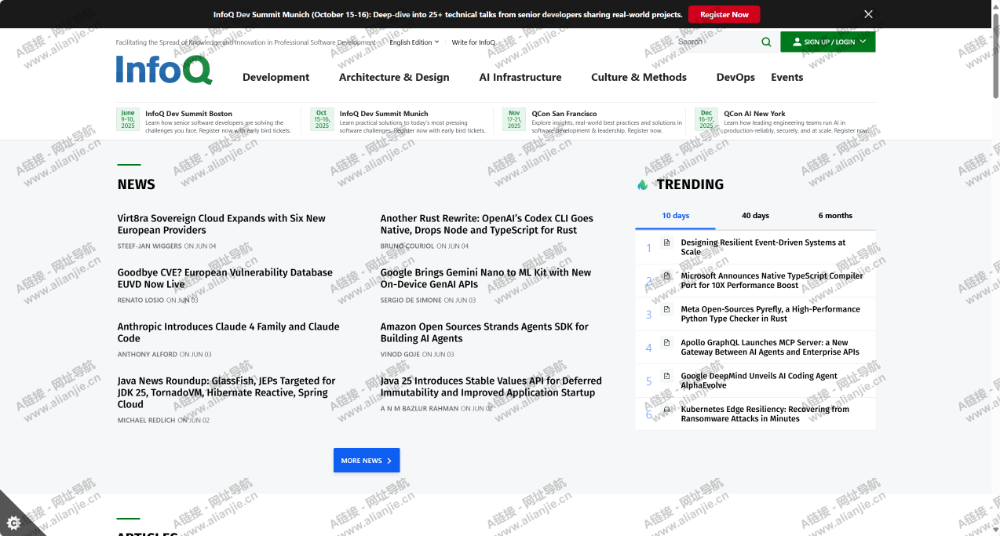Open trending Google DeepMind AlphaEvolve article
Image resolution: width=1000 pixels, height=536 pixels.
coord(759,380)
